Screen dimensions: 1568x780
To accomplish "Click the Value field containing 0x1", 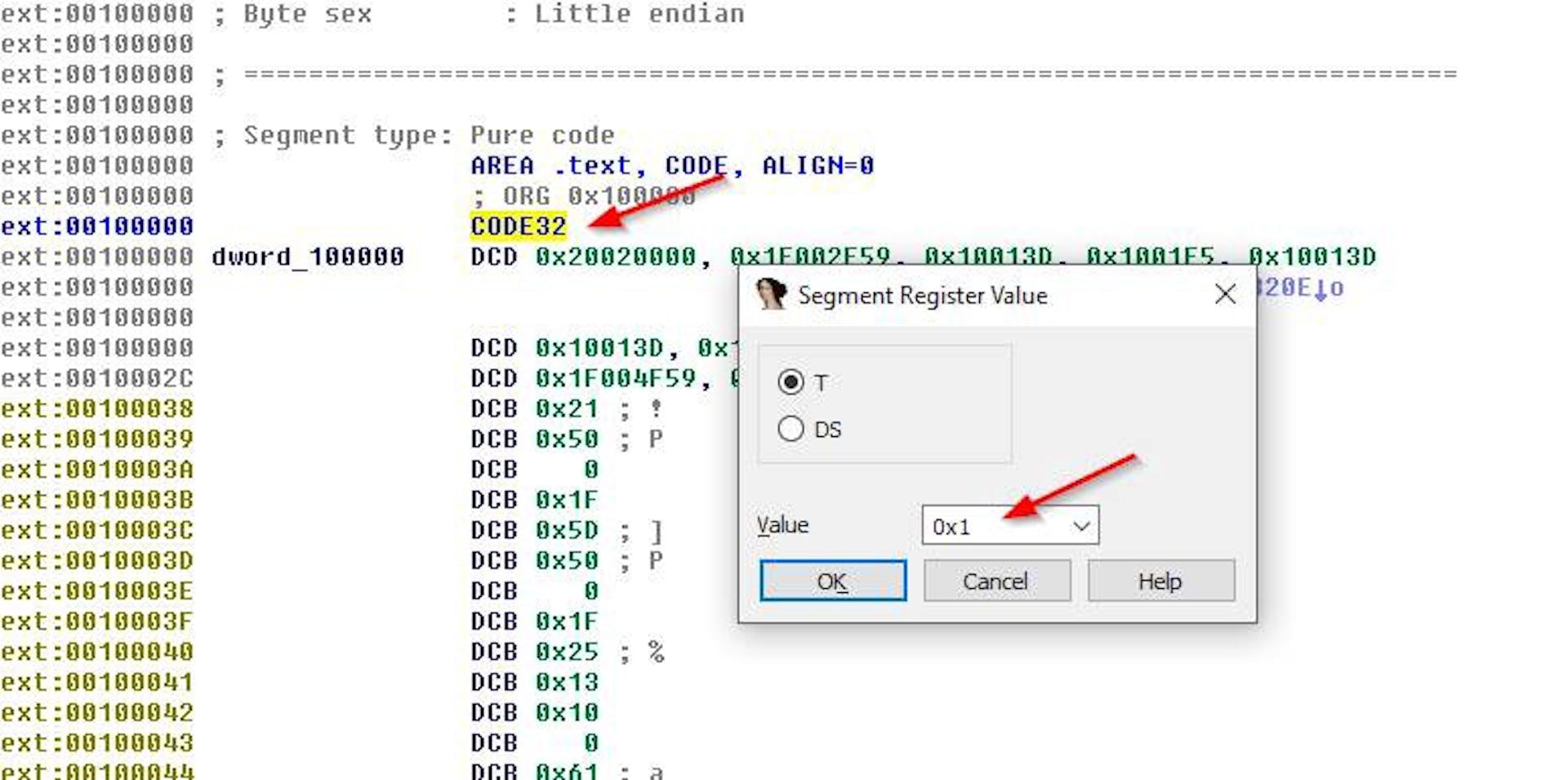I will [x=996, y=526].
